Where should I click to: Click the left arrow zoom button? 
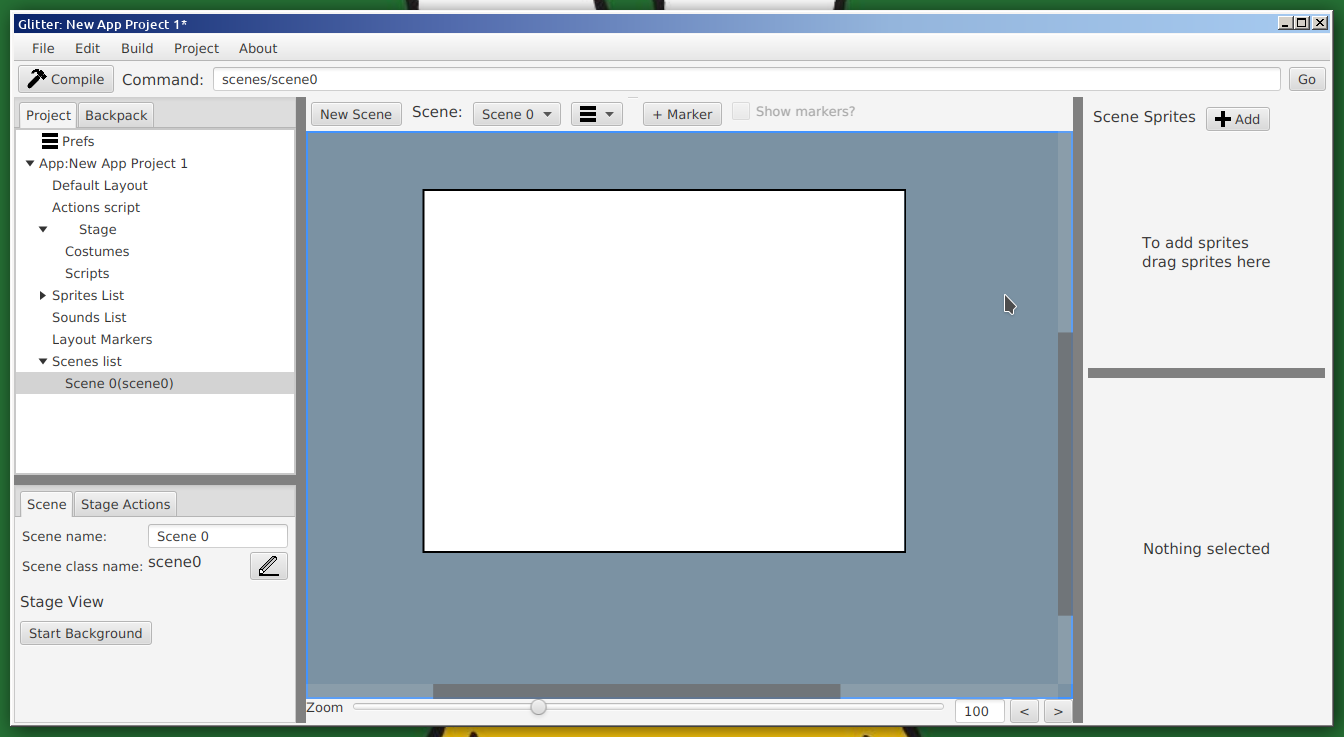(1024, 711)
